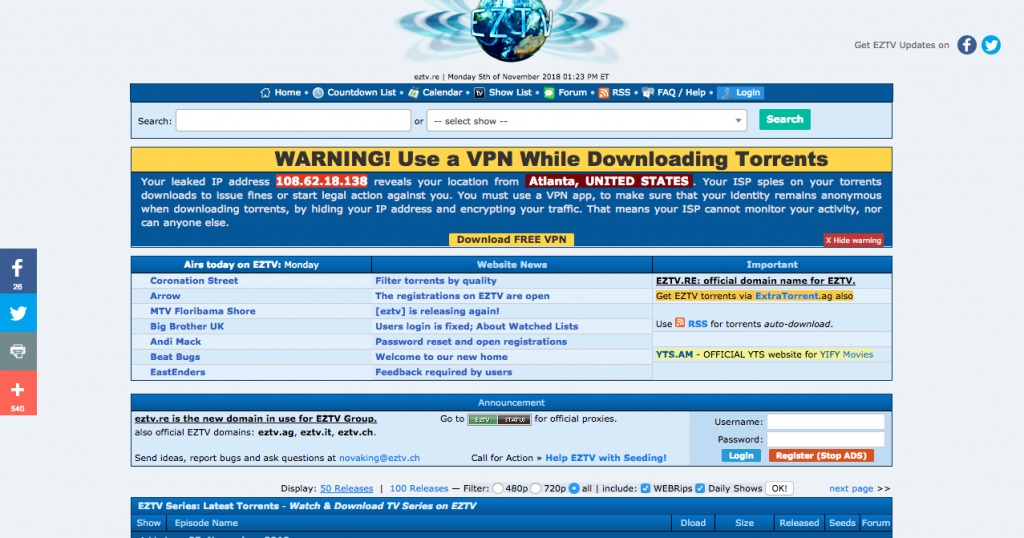Viewport: 1024px width, 538px height.
Task: Open the Arrow show link
Action: tap(165, 296)
